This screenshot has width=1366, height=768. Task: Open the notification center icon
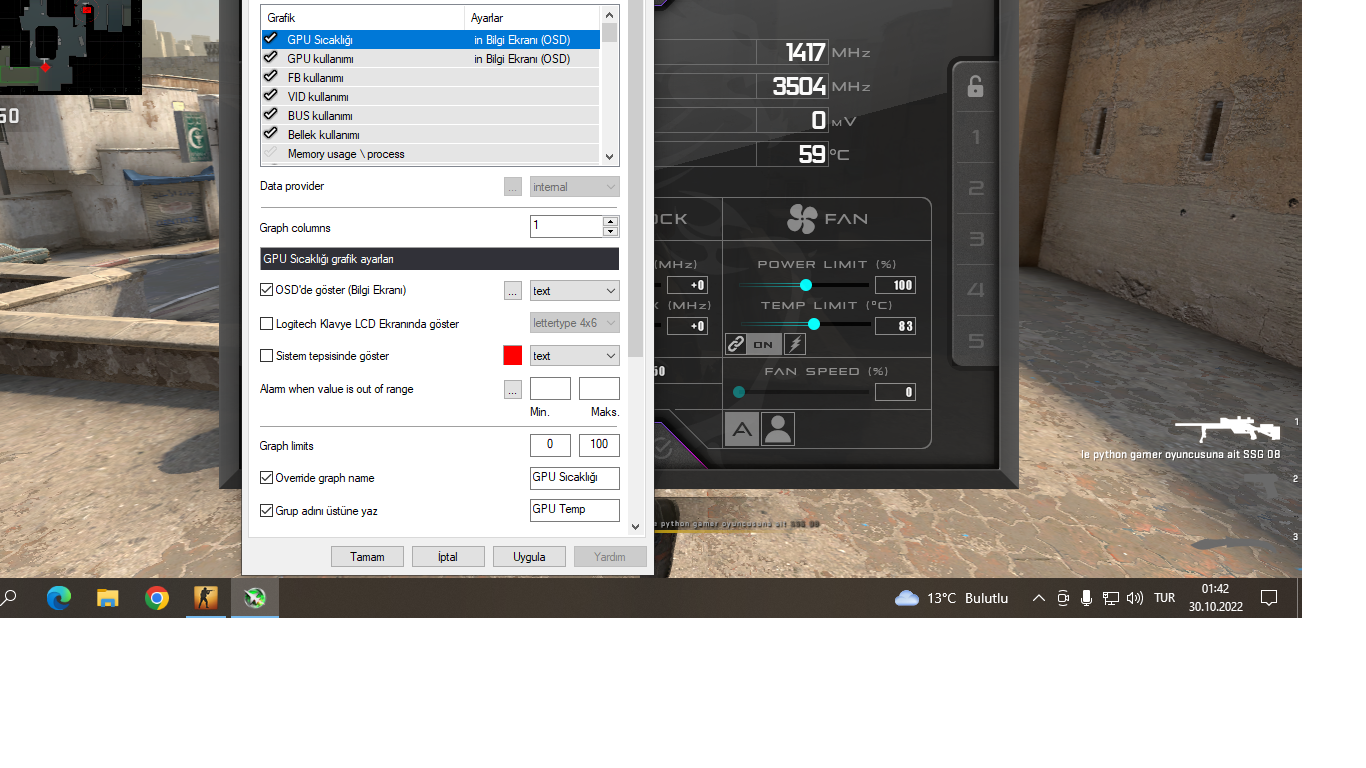[x=1269, y=598]
